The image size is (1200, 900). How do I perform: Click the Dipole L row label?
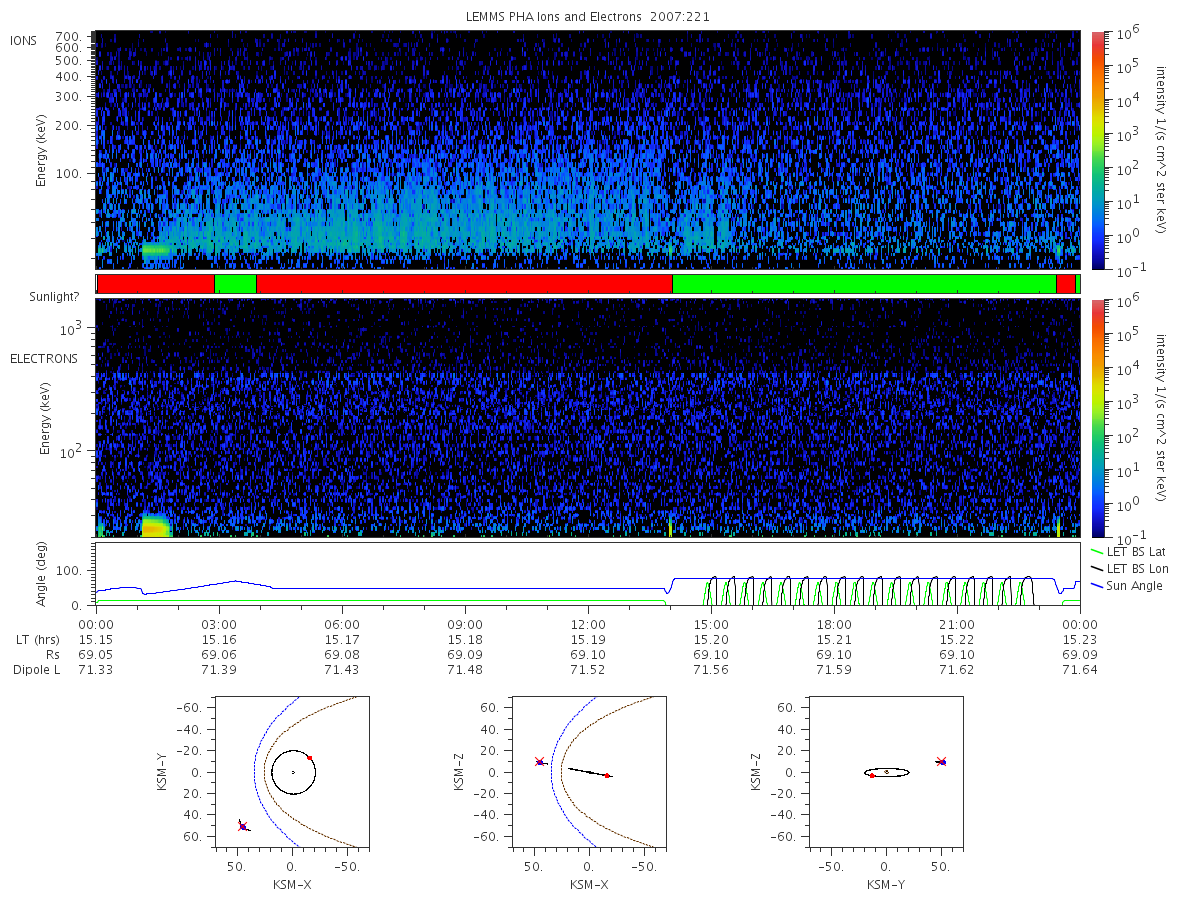pyautogui.click(x=36, y=670)
